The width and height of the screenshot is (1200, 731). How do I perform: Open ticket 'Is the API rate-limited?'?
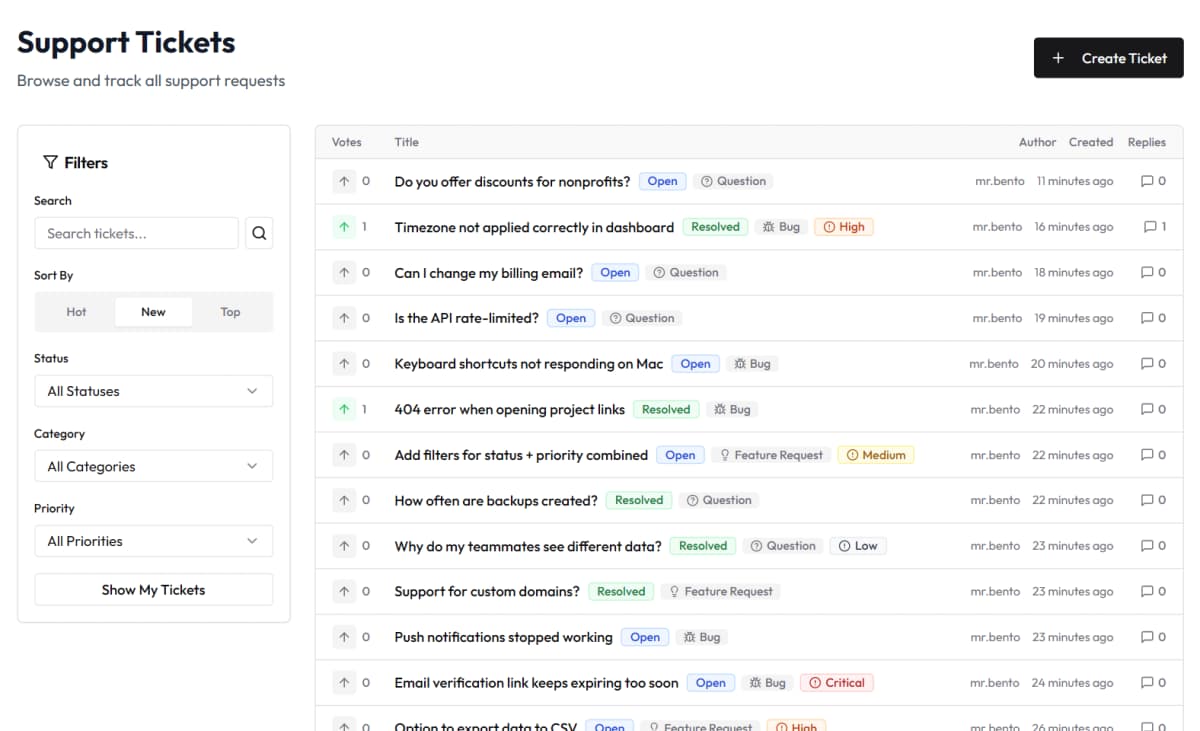point(466,318)
